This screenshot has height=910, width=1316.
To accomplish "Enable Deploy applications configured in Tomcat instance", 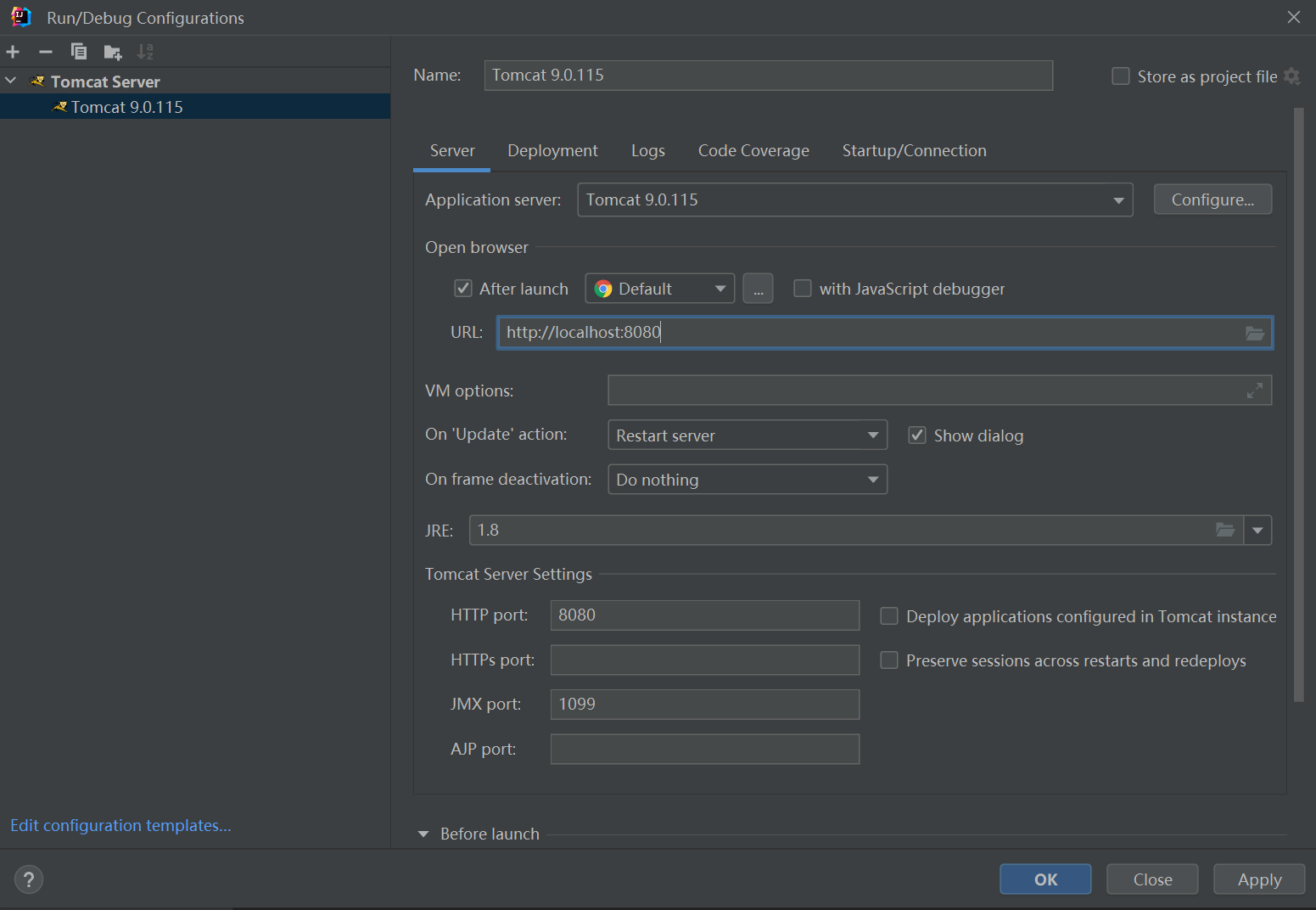I will (x=889, y=616).
